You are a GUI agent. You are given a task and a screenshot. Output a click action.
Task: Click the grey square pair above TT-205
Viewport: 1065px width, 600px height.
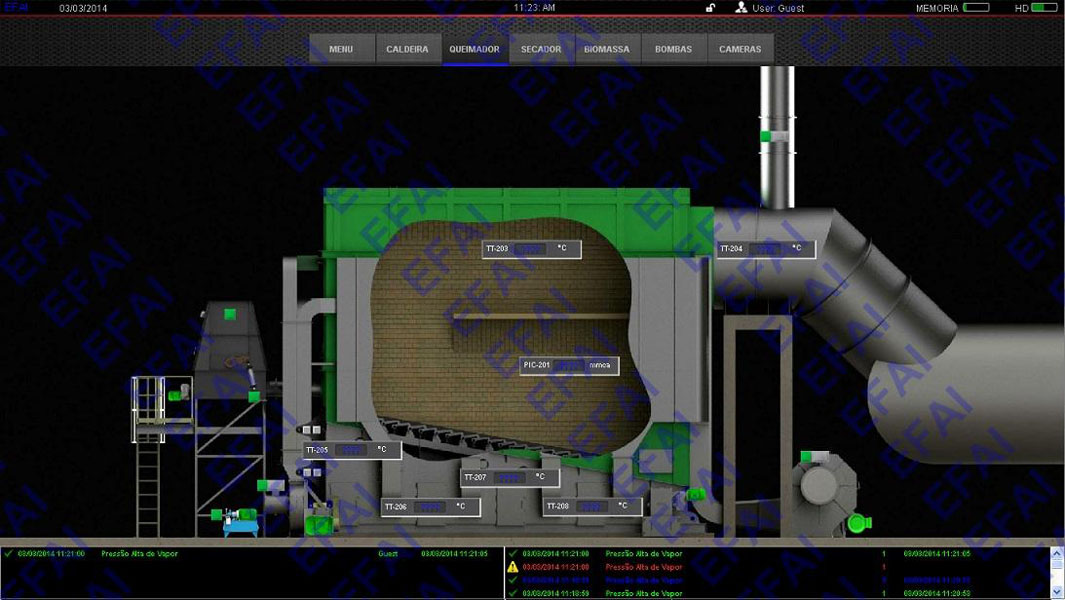click(x=312, y=429)
